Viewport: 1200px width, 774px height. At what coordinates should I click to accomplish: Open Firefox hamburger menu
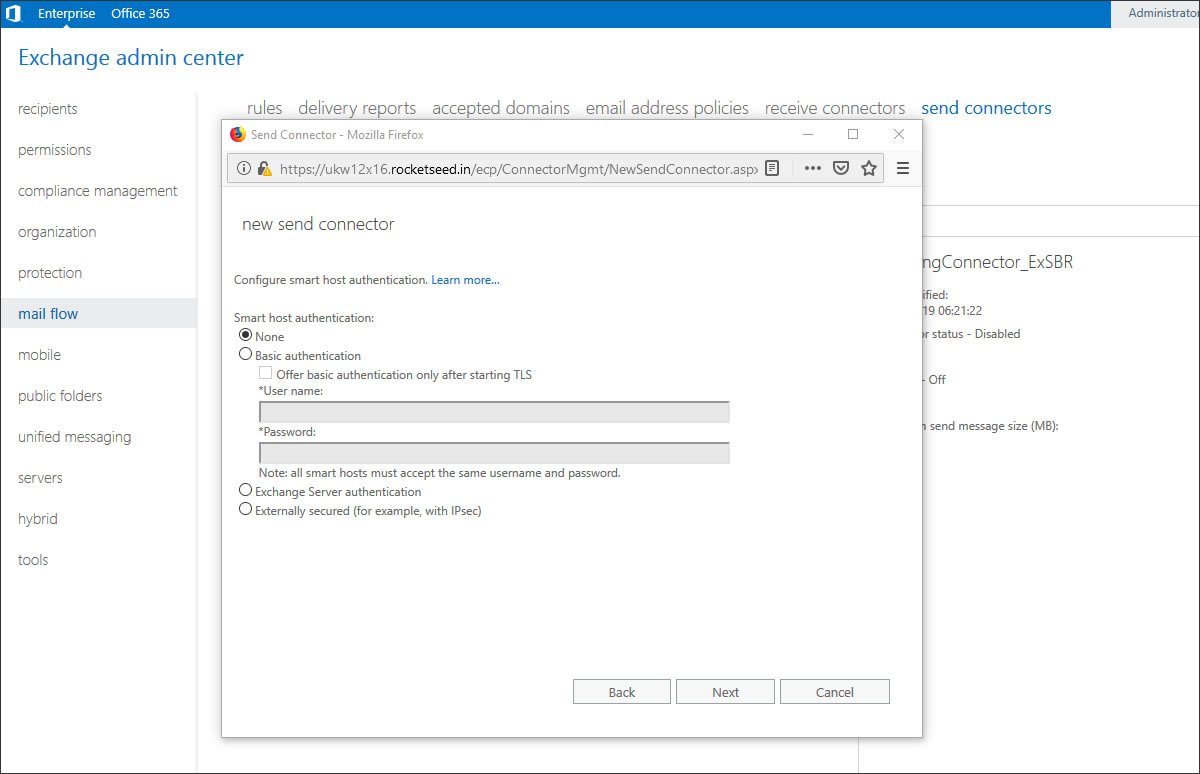click(902, 169)
